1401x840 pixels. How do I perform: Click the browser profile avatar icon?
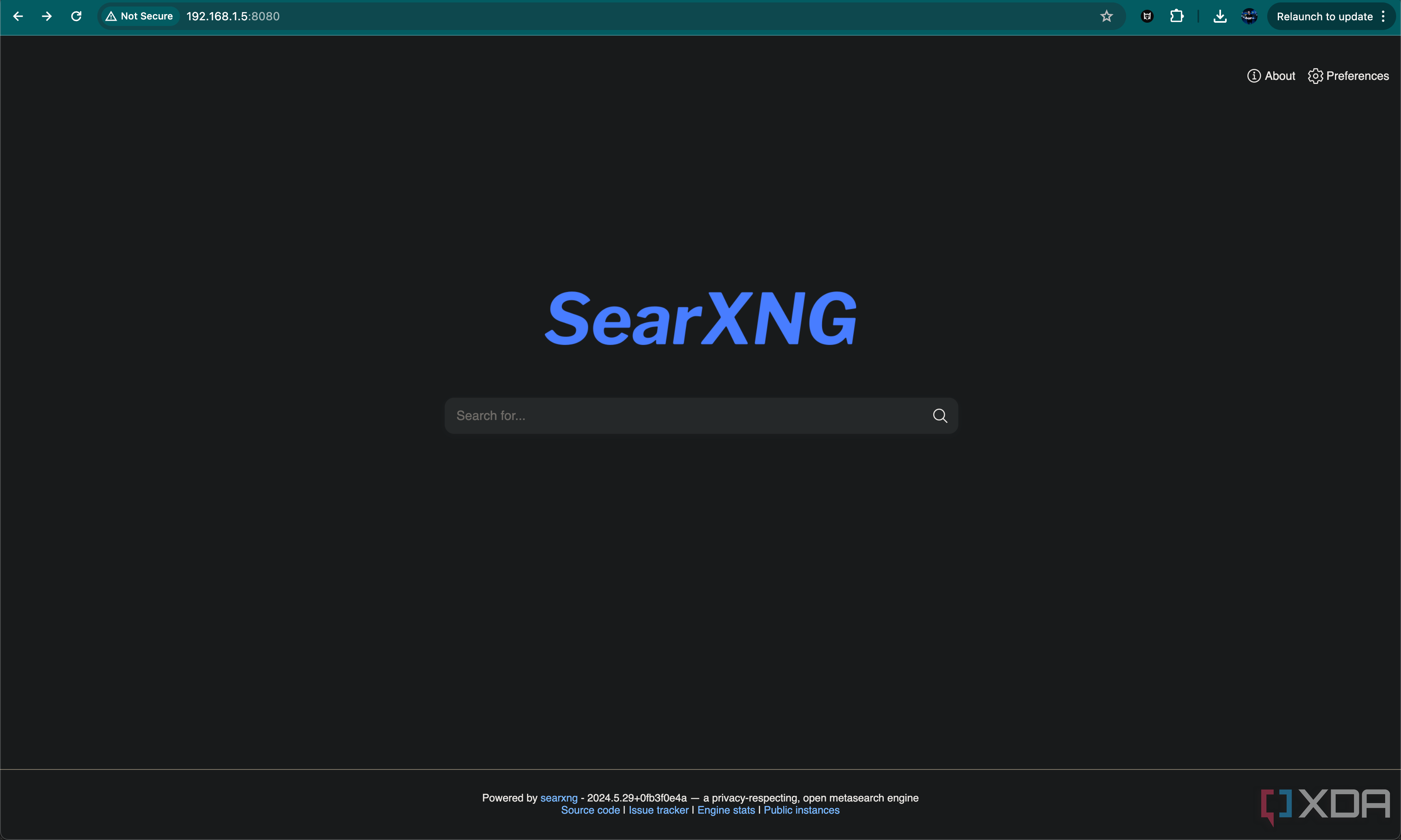click(1249, 16)
